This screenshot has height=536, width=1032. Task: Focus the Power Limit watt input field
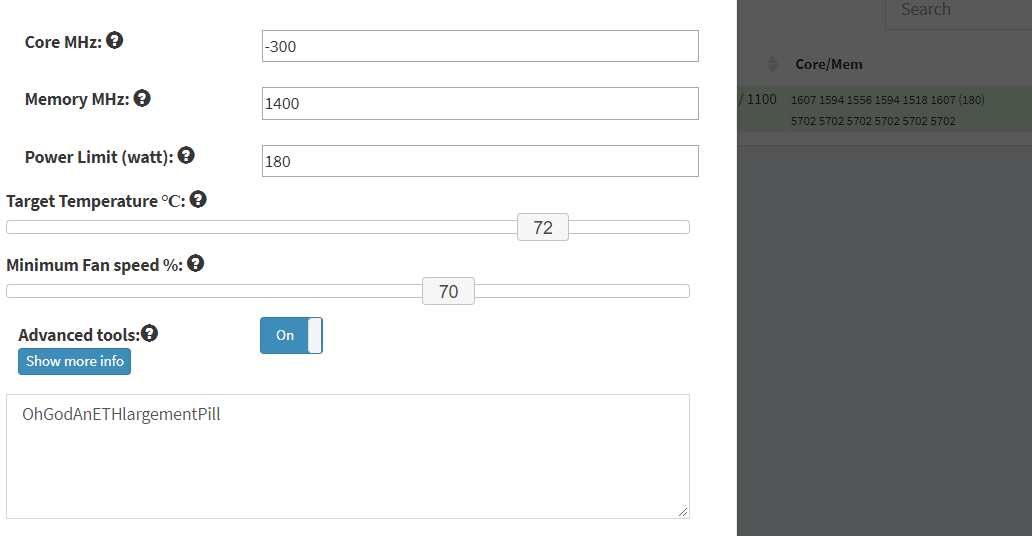coord(480,161)
